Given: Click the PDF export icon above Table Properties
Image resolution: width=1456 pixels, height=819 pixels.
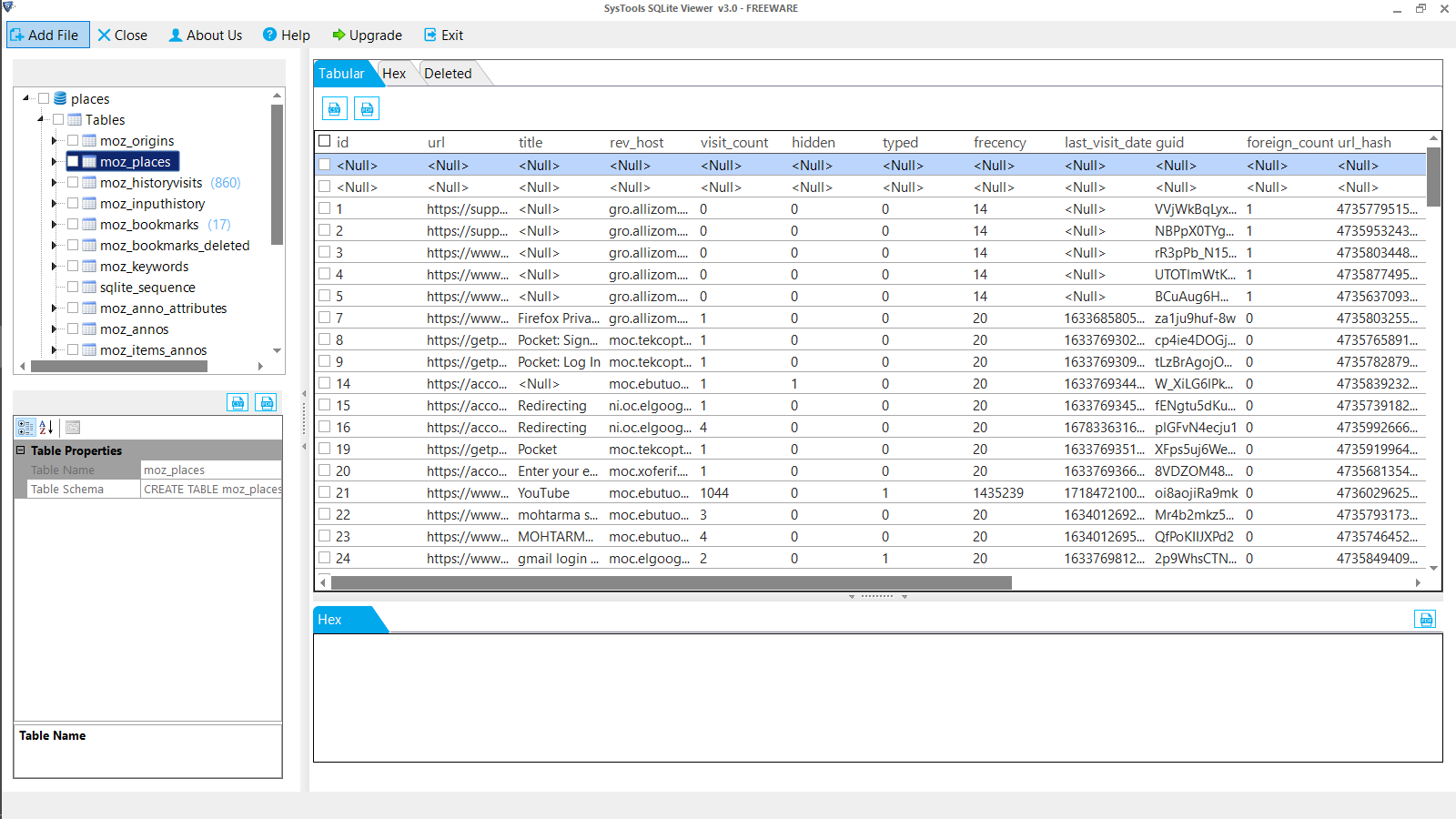Looking at the screenshot, I should click(x=267, y=402).
